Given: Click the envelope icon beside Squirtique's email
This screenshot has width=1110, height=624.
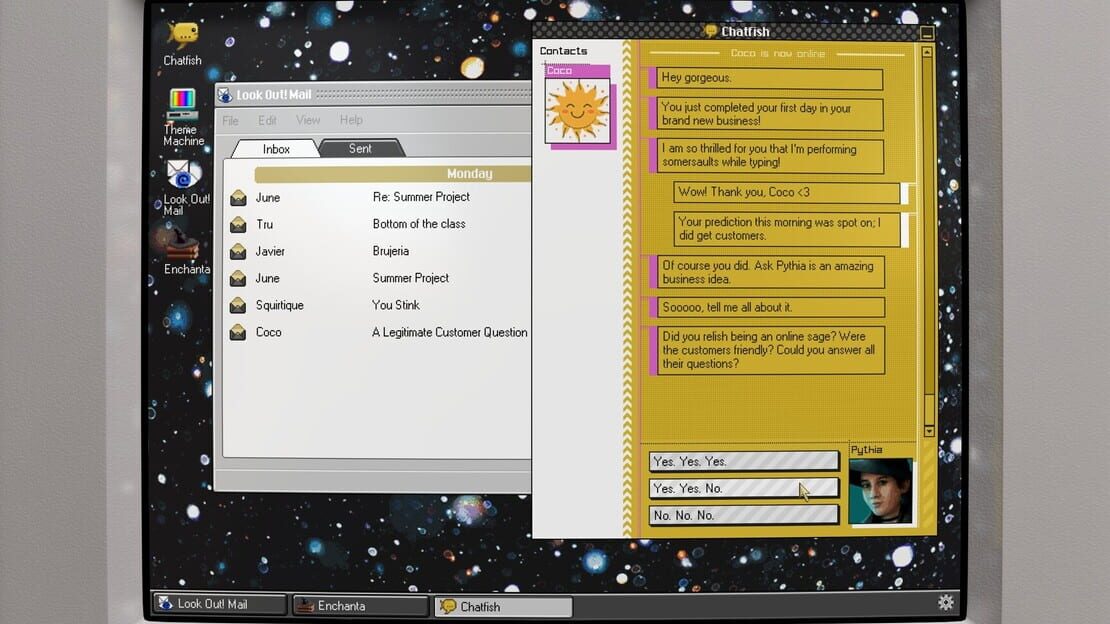Looking at the screenshot, I should coord(238,305).
